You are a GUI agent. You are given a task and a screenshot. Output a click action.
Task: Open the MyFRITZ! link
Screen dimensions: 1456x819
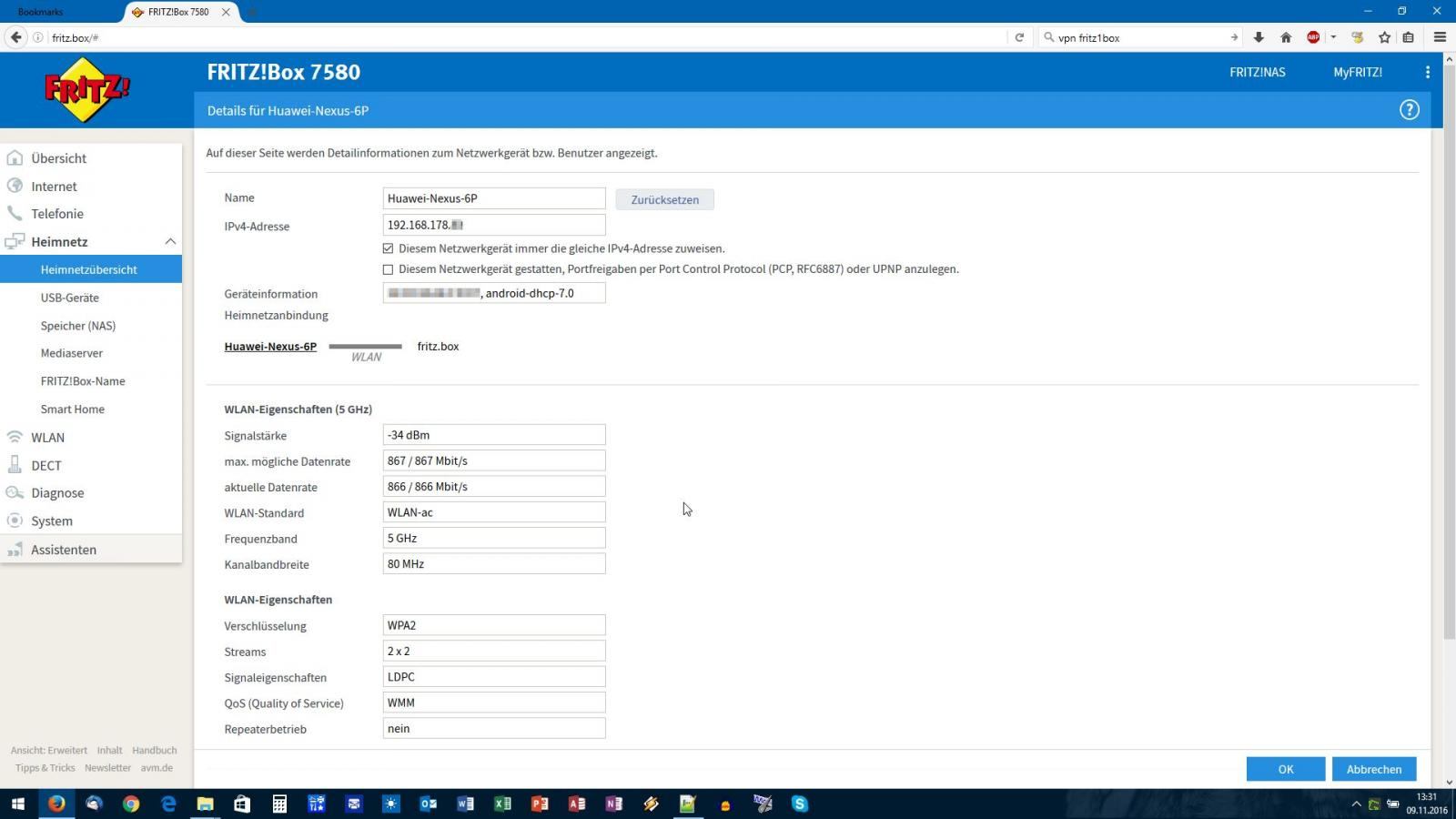1358,72
